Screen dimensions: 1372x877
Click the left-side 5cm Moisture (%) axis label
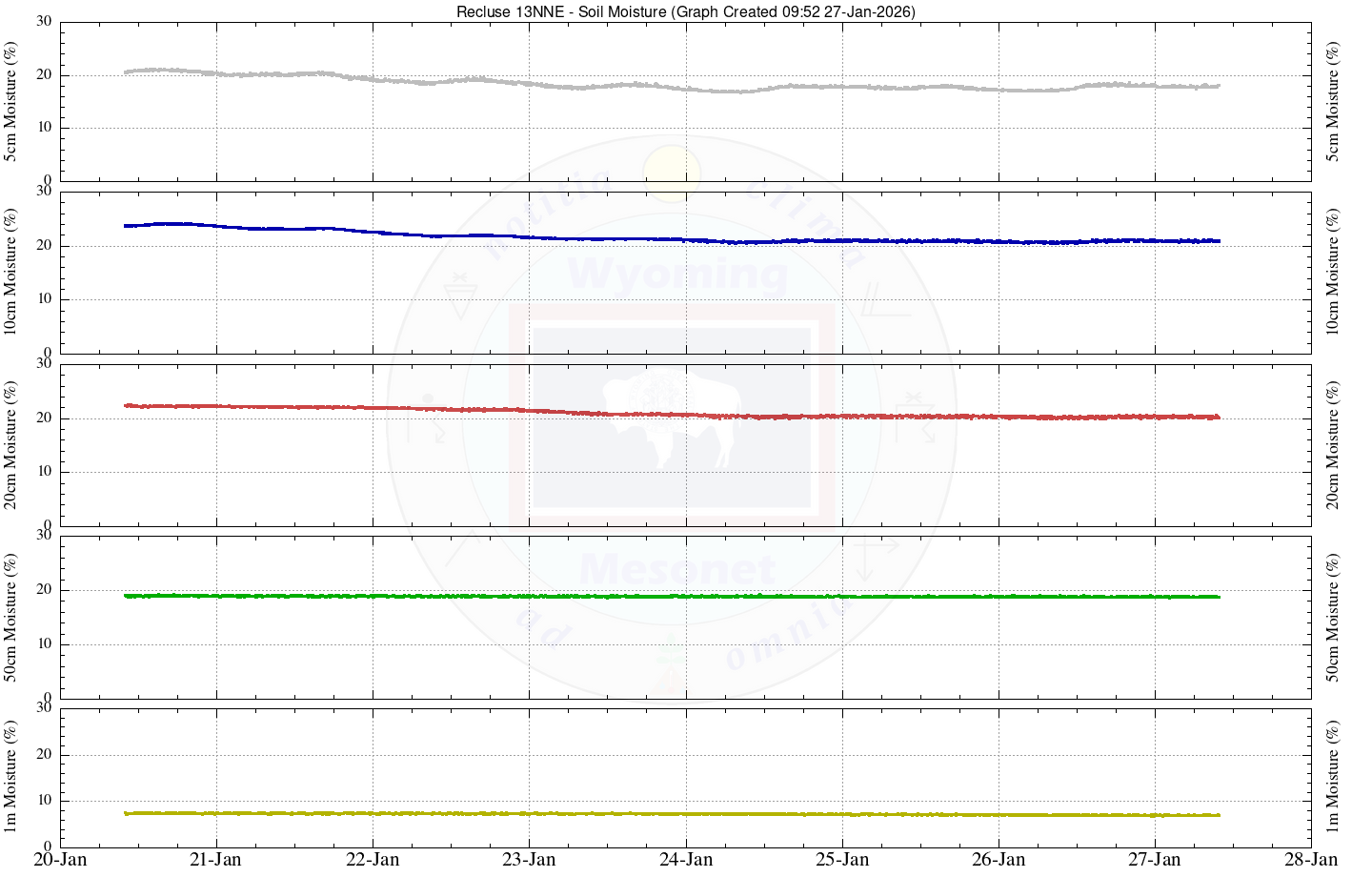click(10, 101)
